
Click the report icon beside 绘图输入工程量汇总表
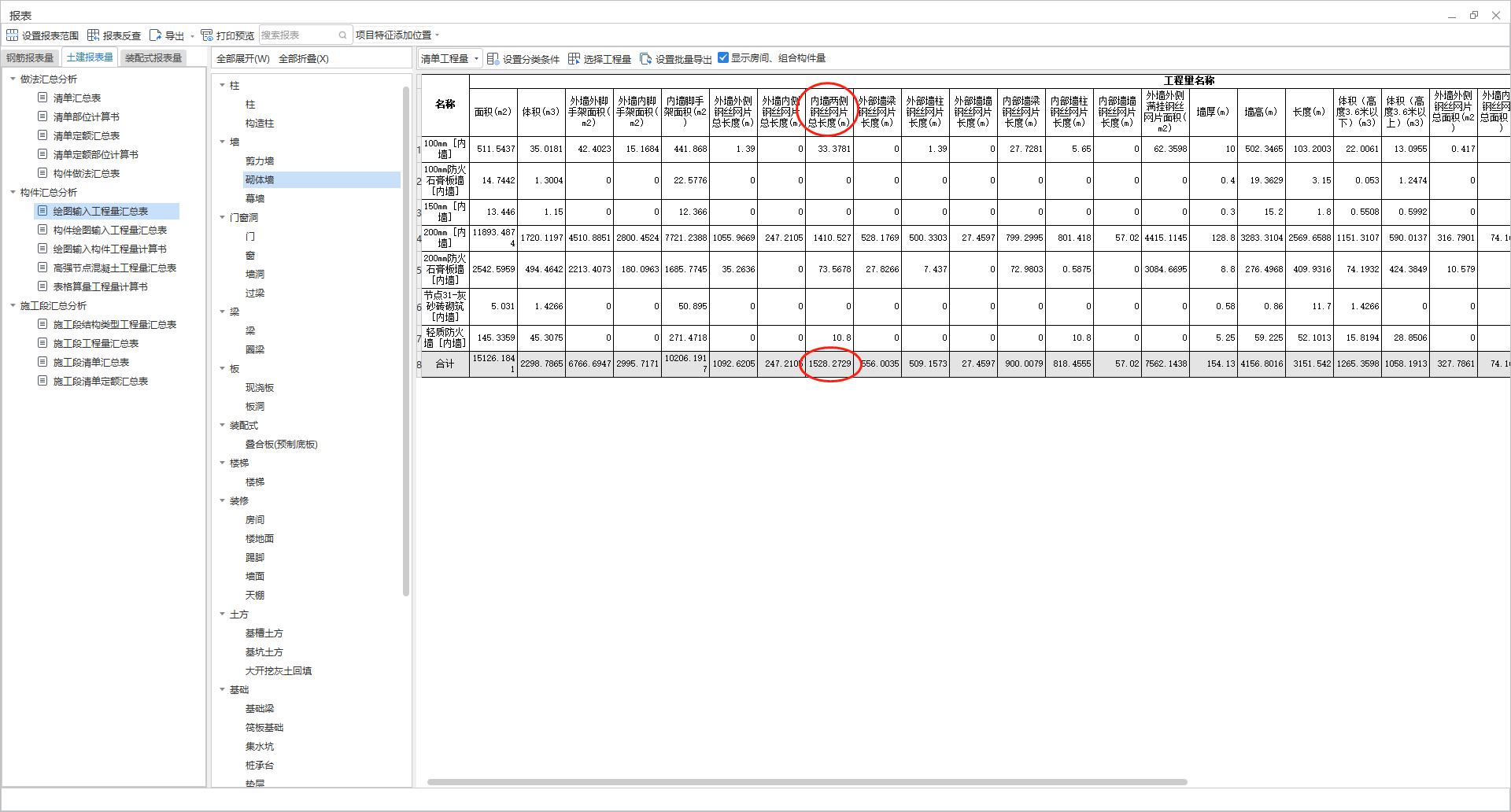pos(42,211)
